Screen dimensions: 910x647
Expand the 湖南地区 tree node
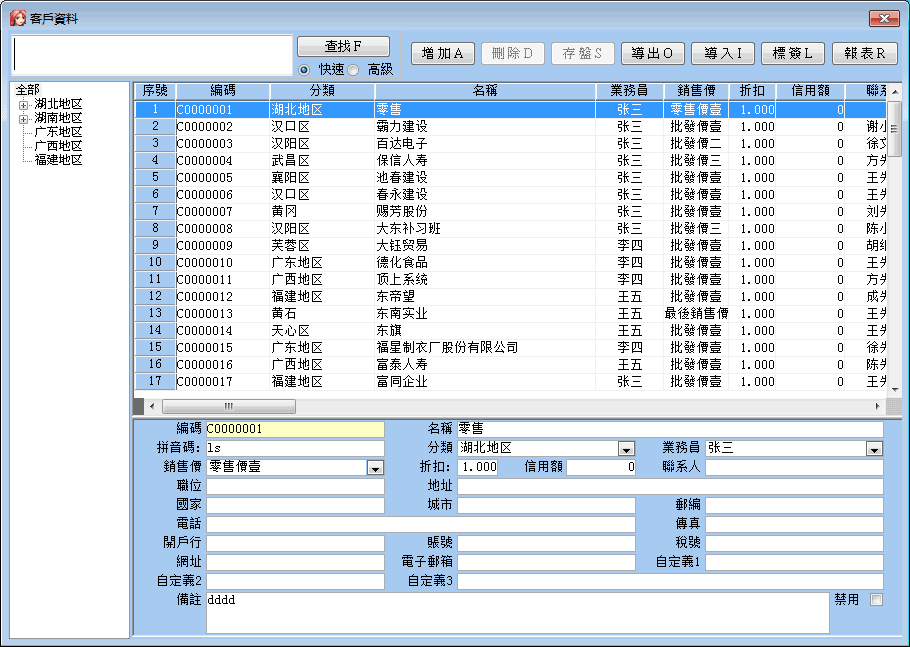point(24,118)
